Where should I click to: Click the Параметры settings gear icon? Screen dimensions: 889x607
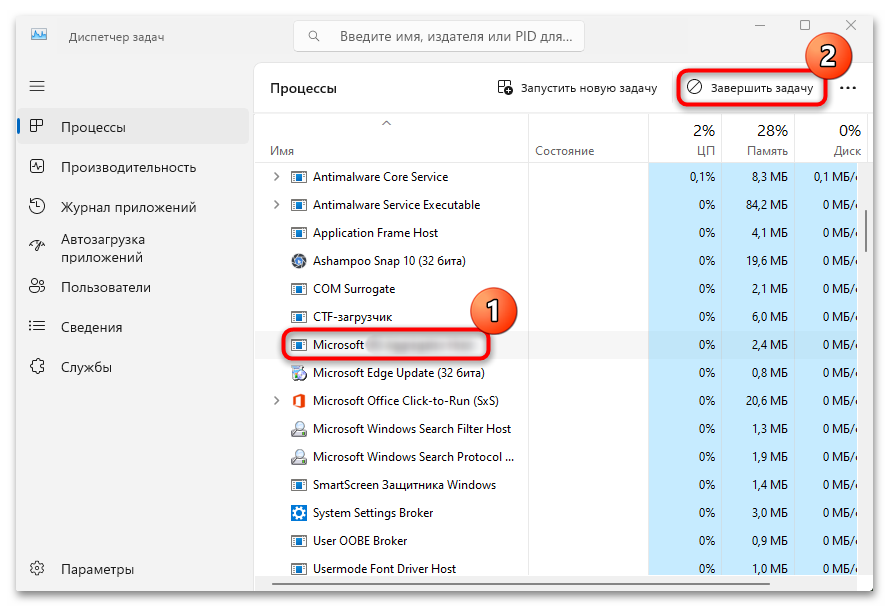coord(37,568)
